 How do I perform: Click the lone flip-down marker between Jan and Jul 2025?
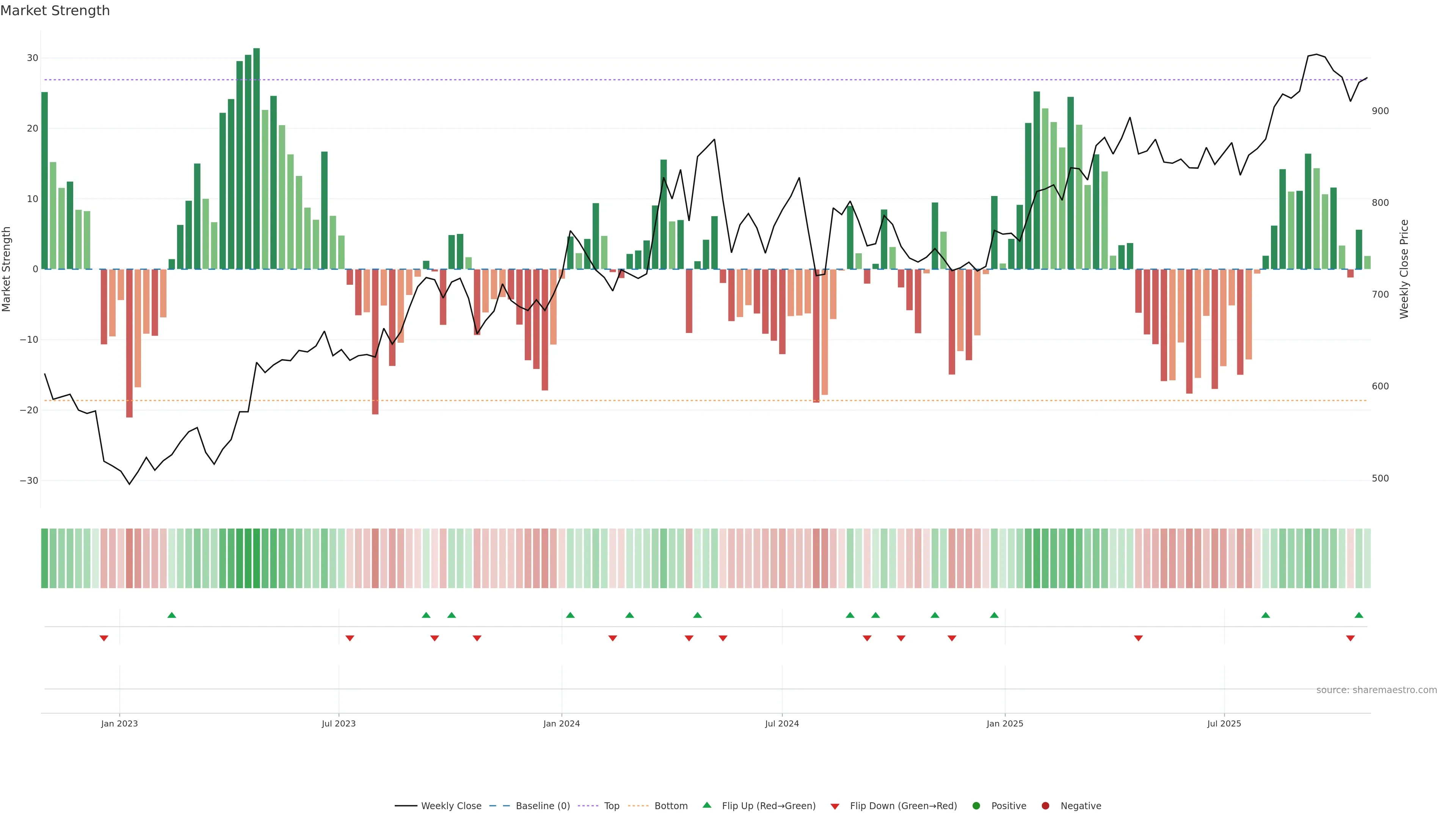coord(1138,638)
